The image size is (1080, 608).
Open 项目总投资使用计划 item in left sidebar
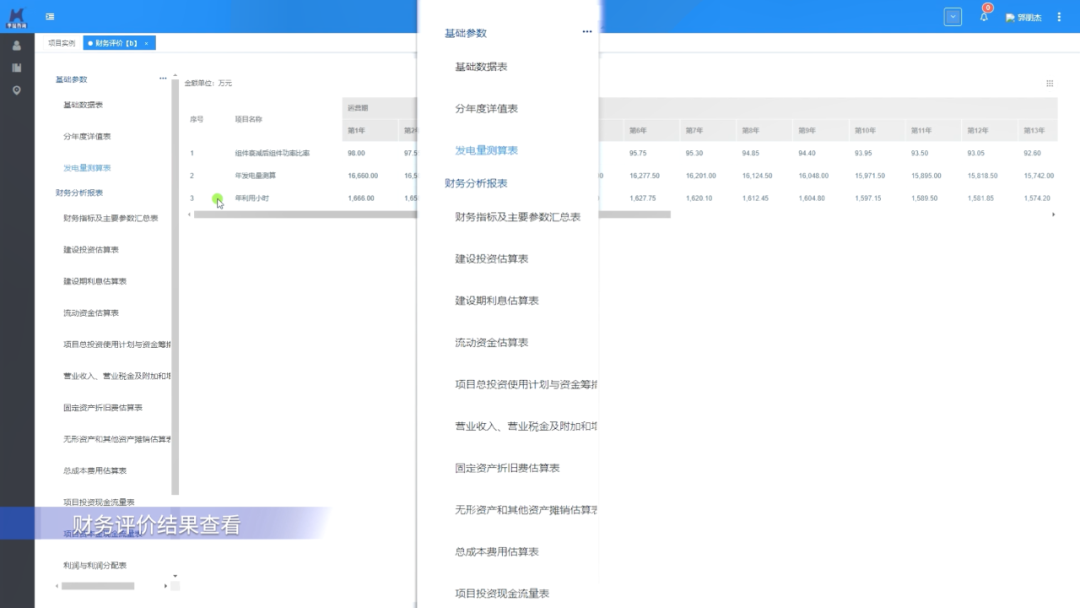tap(116, 344)
